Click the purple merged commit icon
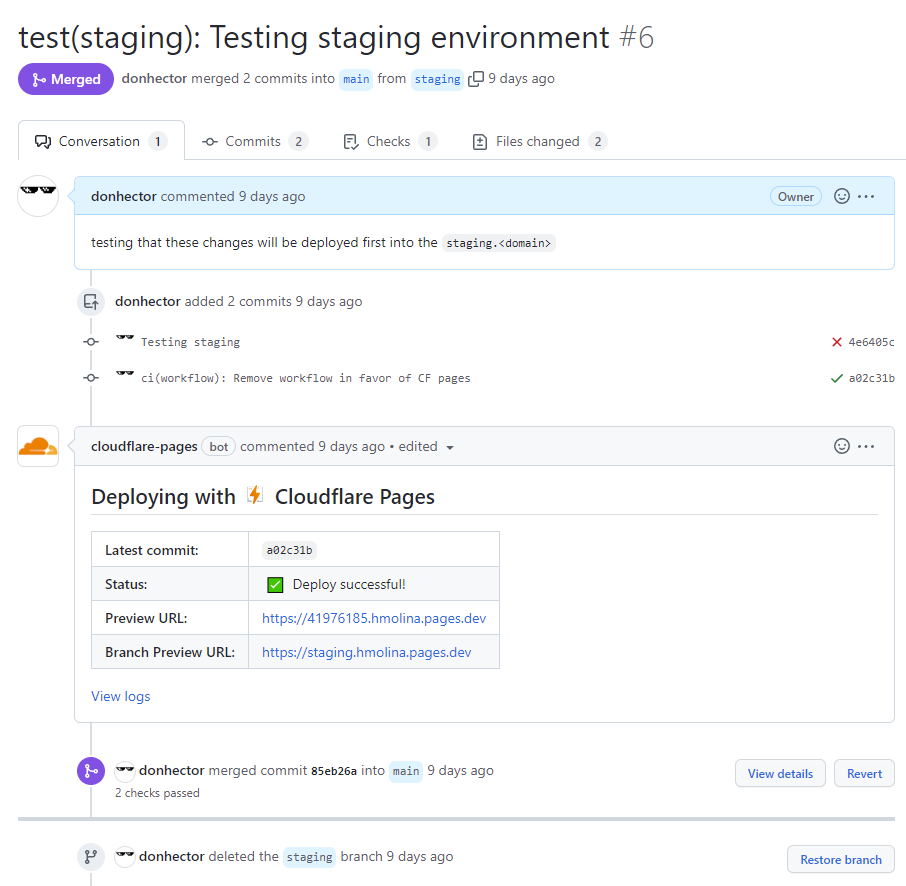This screenshot has height=886, width=906. (91, 771)
